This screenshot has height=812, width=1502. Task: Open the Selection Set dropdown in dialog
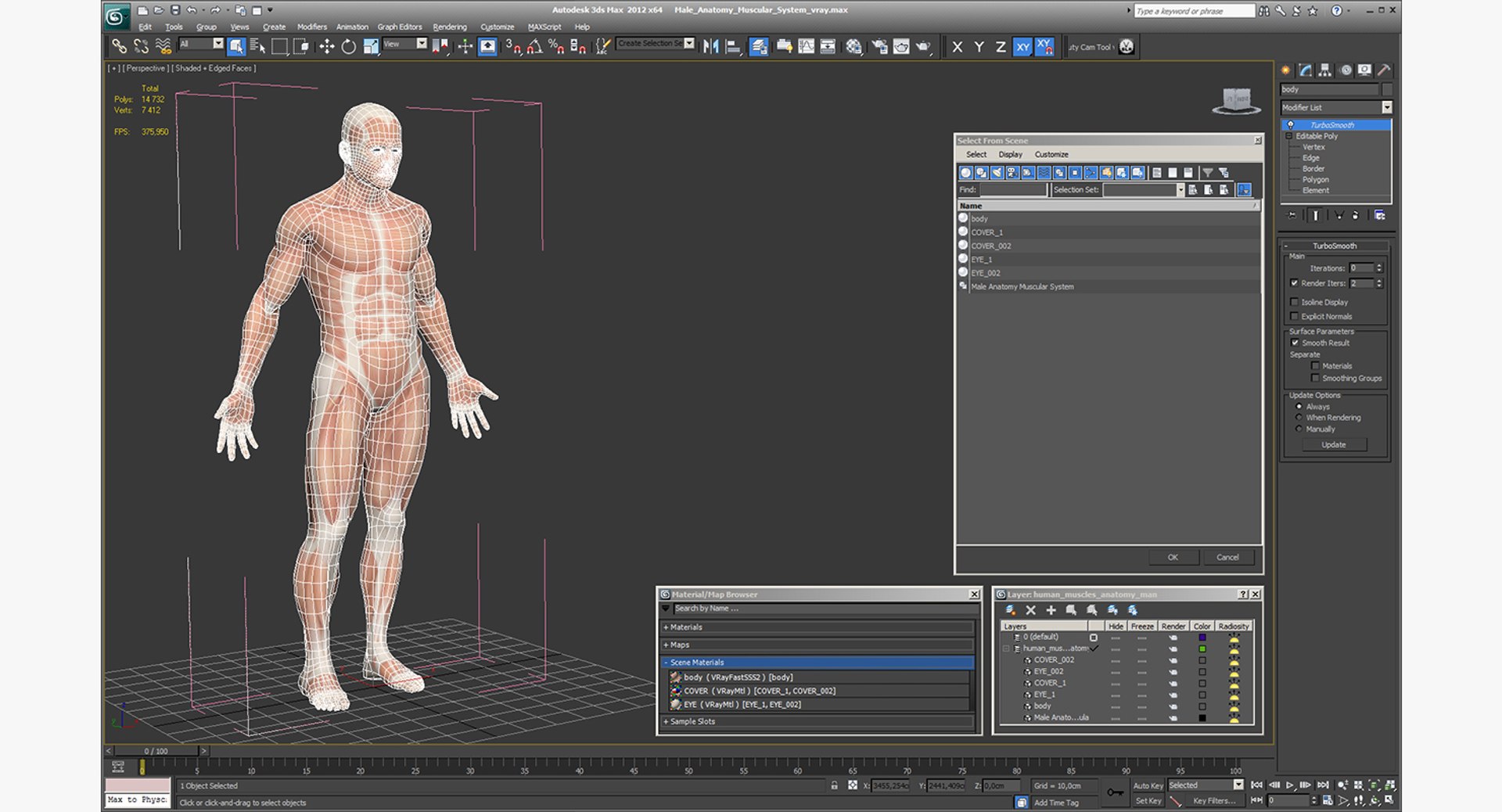1180,190
